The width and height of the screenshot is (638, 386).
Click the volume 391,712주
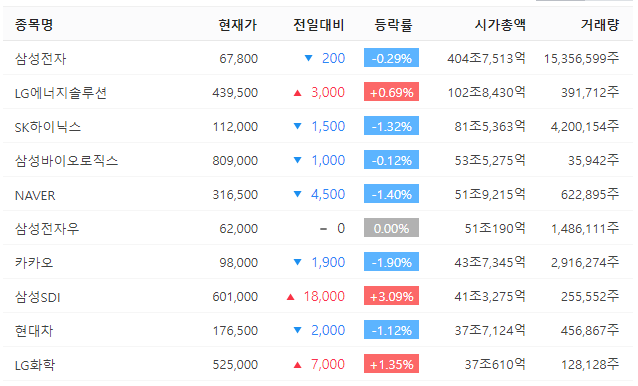(590, 93)
